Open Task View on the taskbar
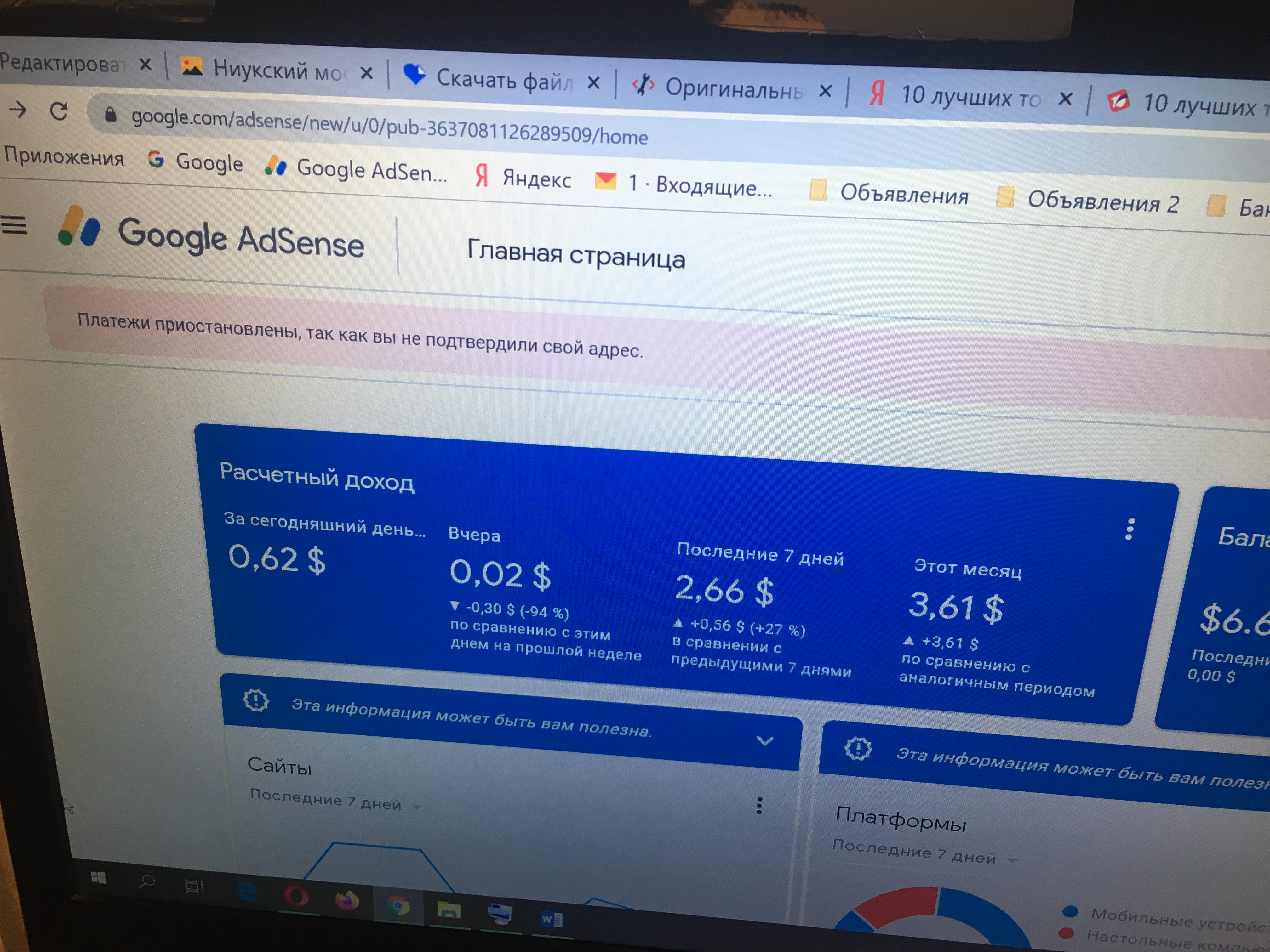This screenshot has height=952, width=1270. (195, 887)
